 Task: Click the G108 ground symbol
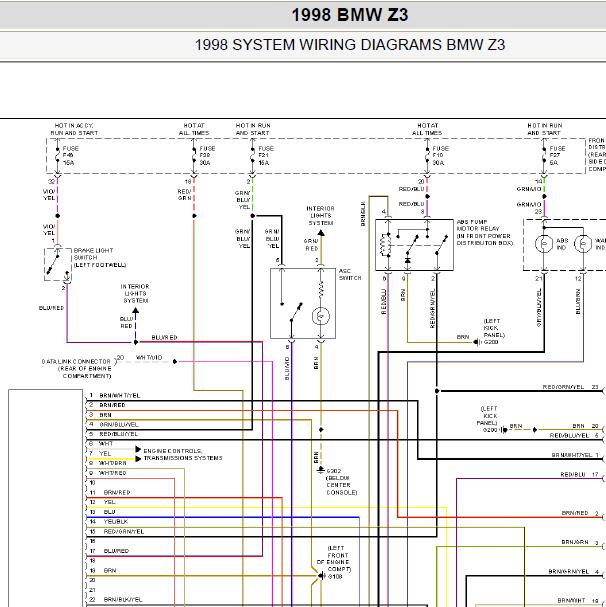[x=322, y=576]
